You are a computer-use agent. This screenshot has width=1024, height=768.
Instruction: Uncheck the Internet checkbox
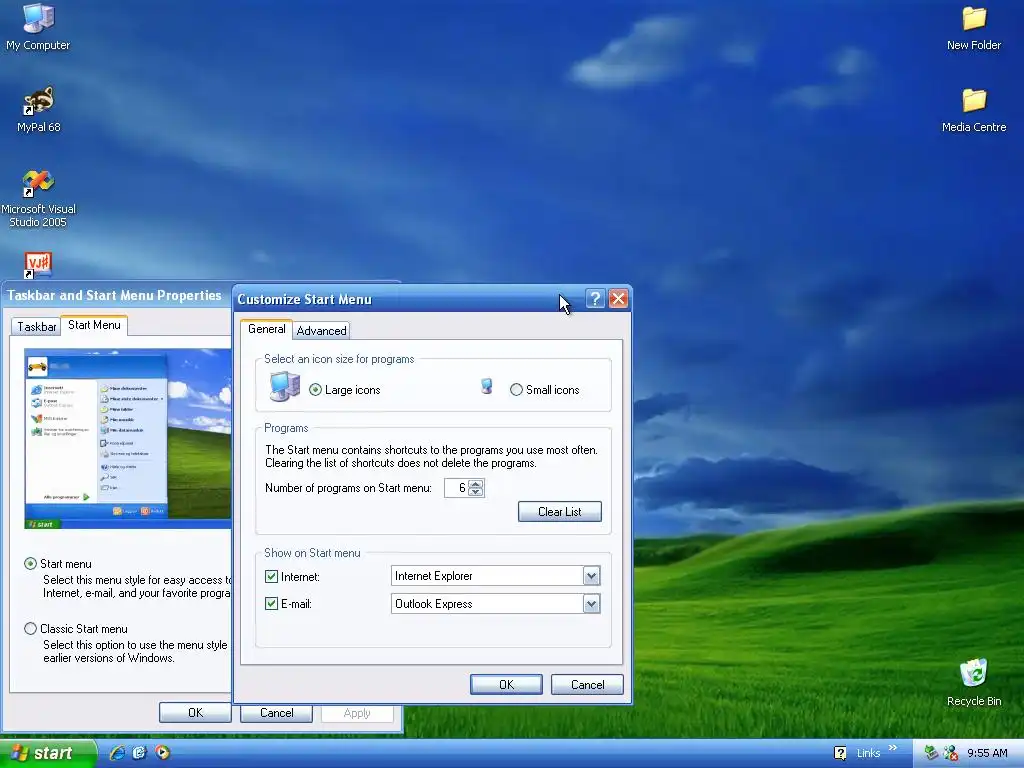tap(271, 577)
